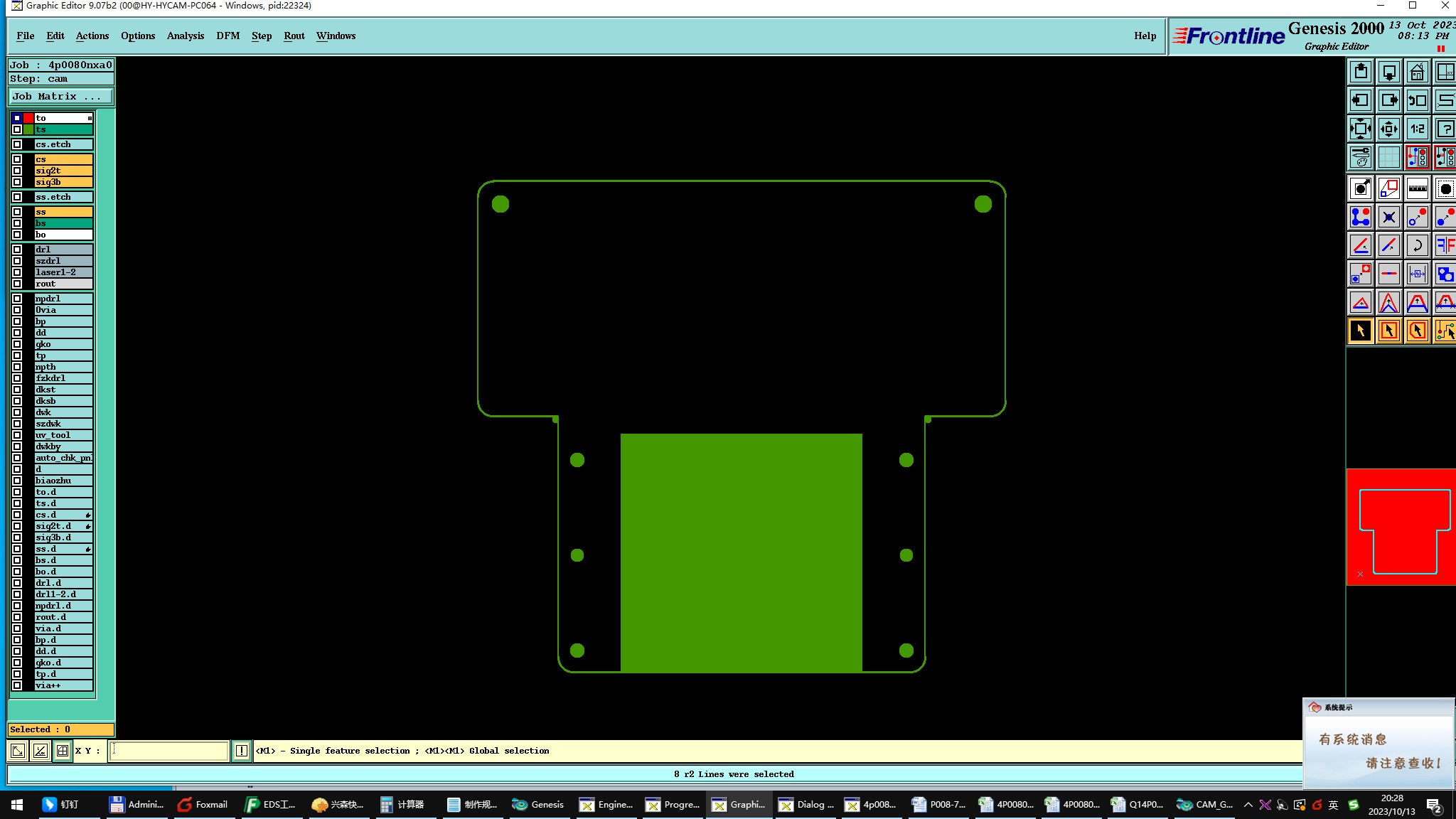Click the mirrored F flip icon
This screenshot has height=819, width=1456.
pyautogui.click(x=1445, y=245)
